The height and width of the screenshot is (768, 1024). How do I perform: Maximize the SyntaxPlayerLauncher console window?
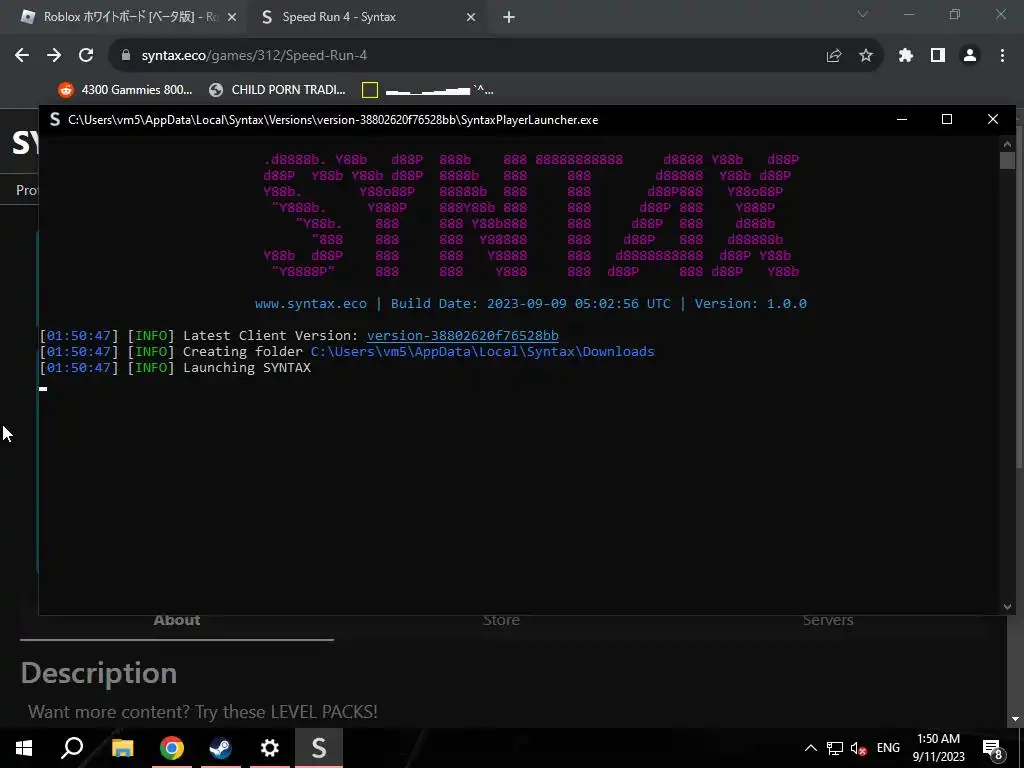click(947, 120)
